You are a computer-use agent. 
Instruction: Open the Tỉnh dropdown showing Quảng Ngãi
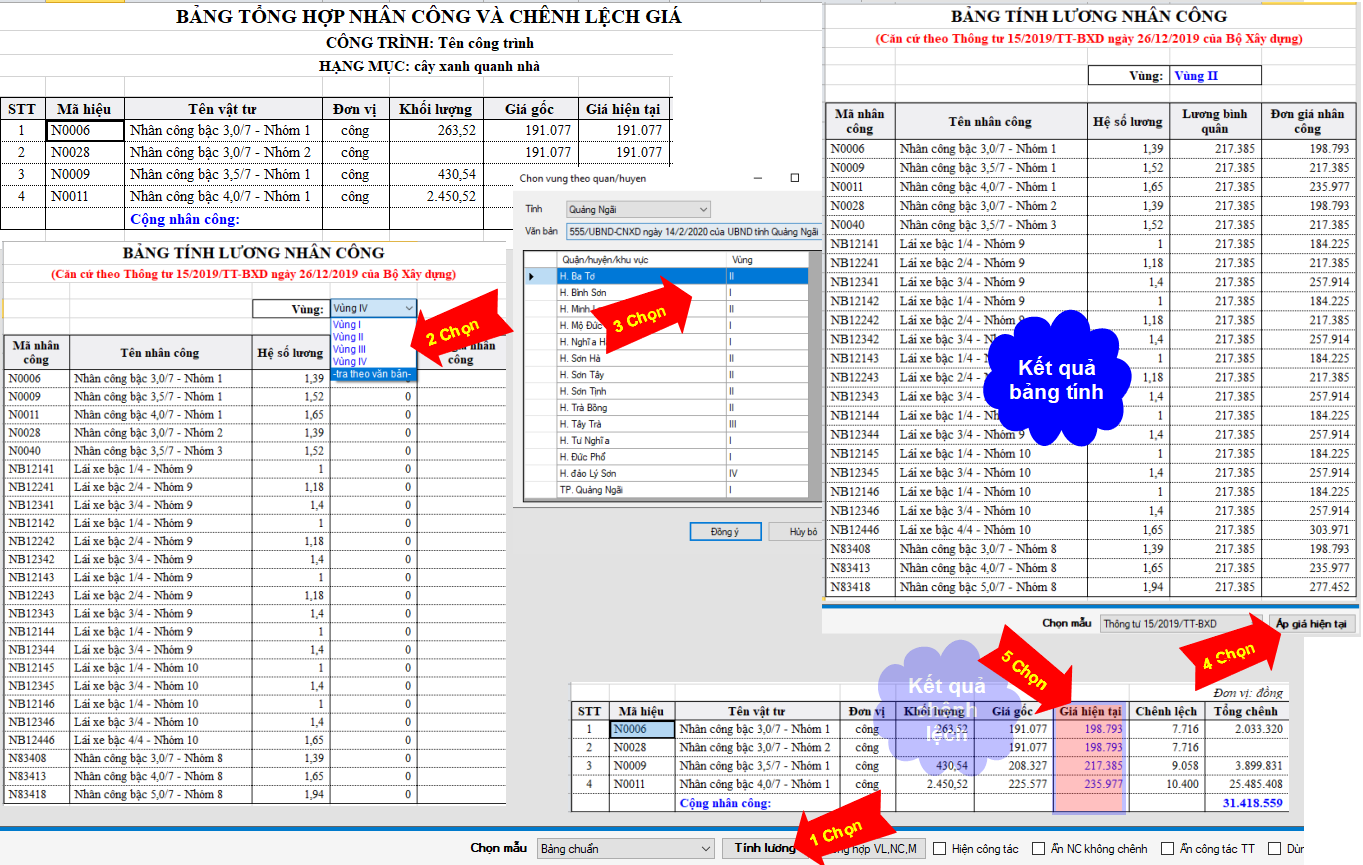(638, 210)
